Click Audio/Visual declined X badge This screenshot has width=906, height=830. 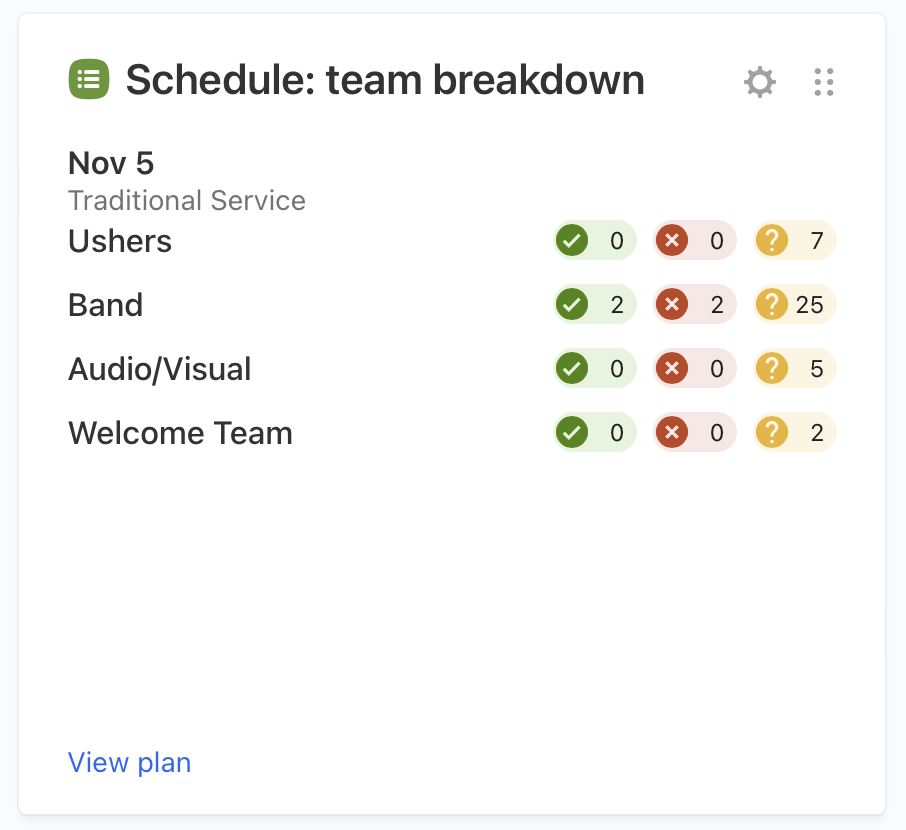pyautogui.click(x=695, y=369)
